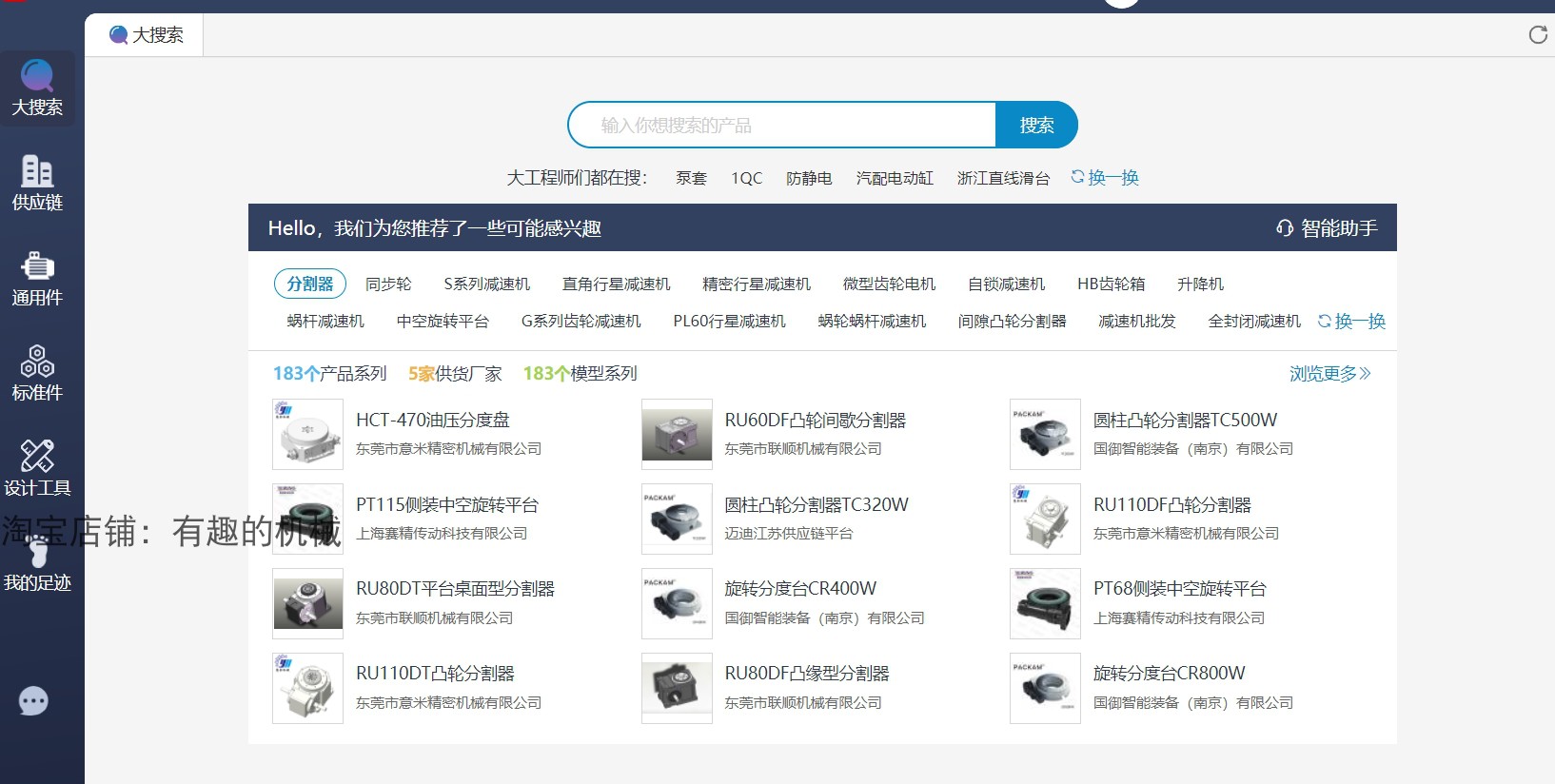Viewport: 1555px width, 784px height.
Task: Select the 全封闭减速机 category tag
Action: [1254, 321]
